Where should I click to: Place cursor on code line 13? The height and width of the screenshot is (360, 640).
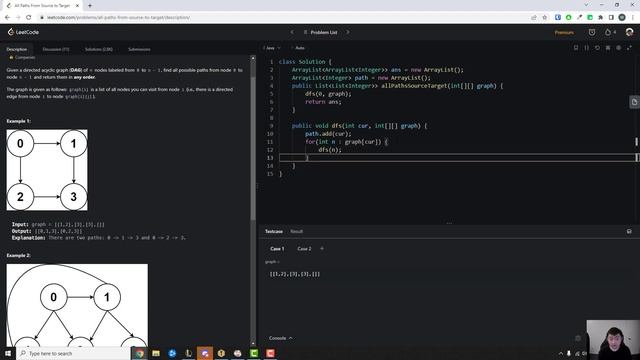tap(457, 158)
